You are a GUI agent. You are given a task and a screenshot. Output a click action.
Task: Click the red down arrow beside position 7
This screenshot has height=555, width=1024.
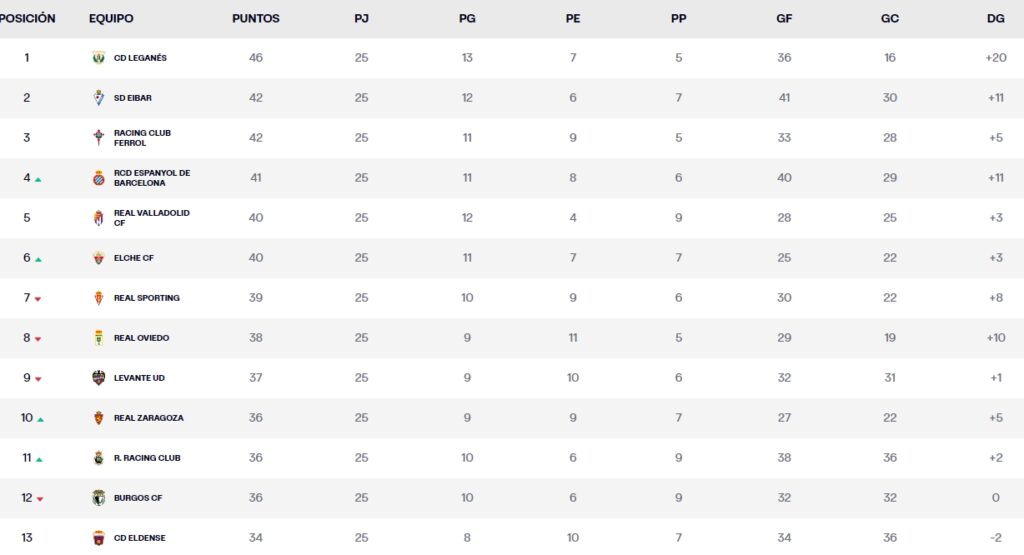(x=38, y=300)
